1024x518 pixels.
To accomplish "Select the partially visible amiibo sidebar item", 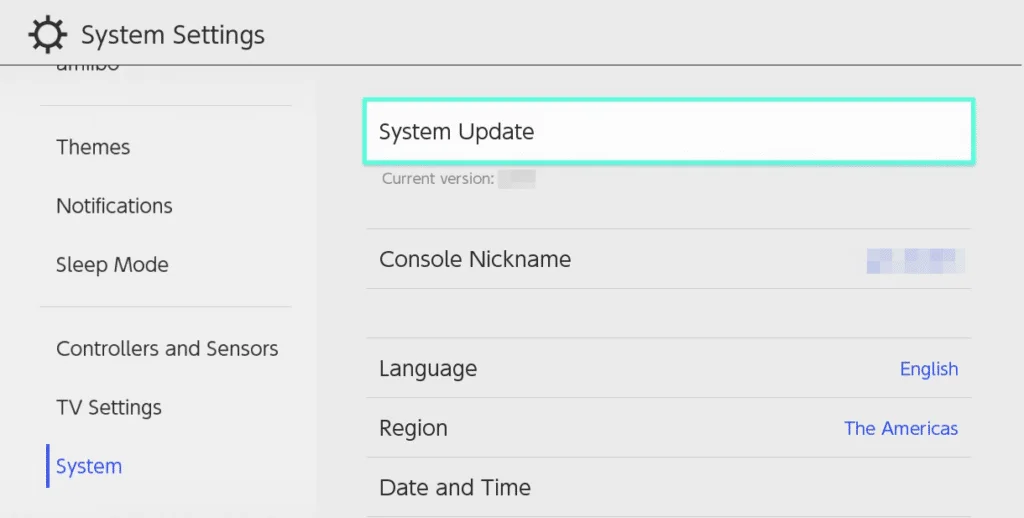I will (x=88, y=68).
